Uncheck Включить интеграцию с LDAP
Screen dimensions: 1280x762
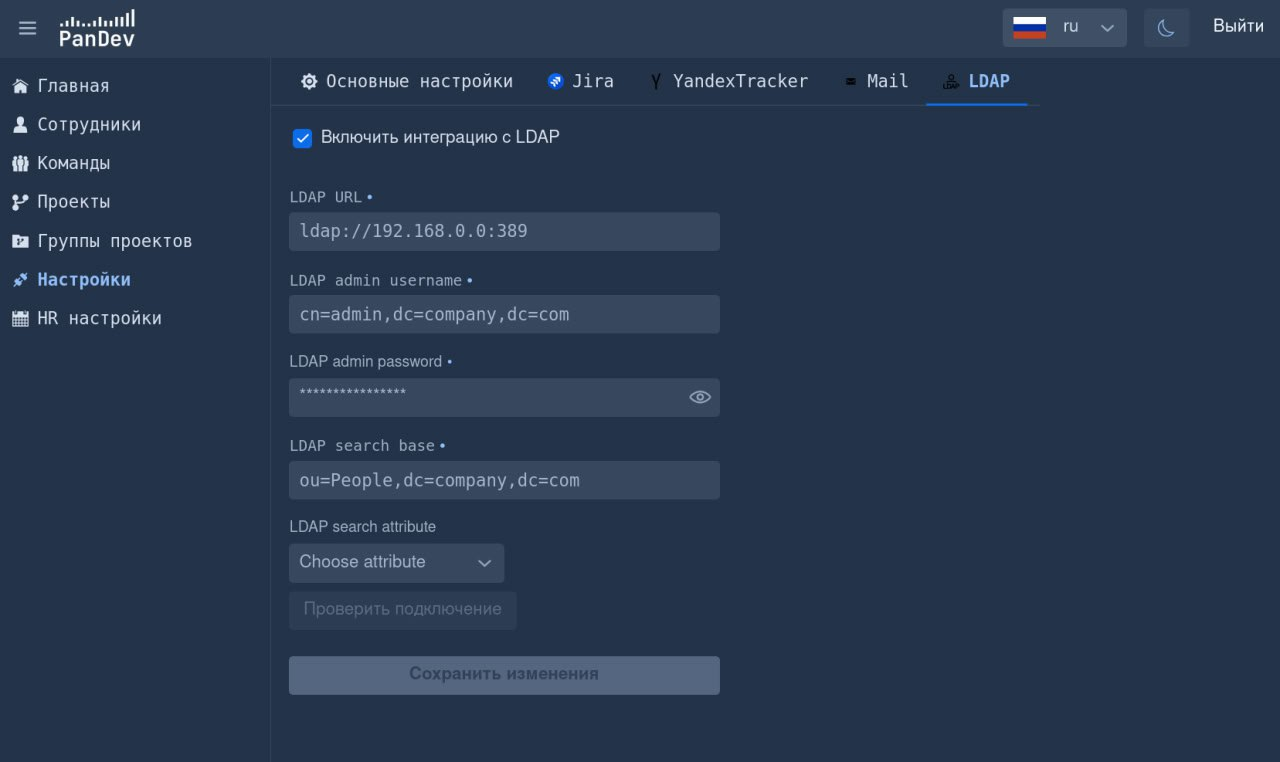click(x=303, y=138)
